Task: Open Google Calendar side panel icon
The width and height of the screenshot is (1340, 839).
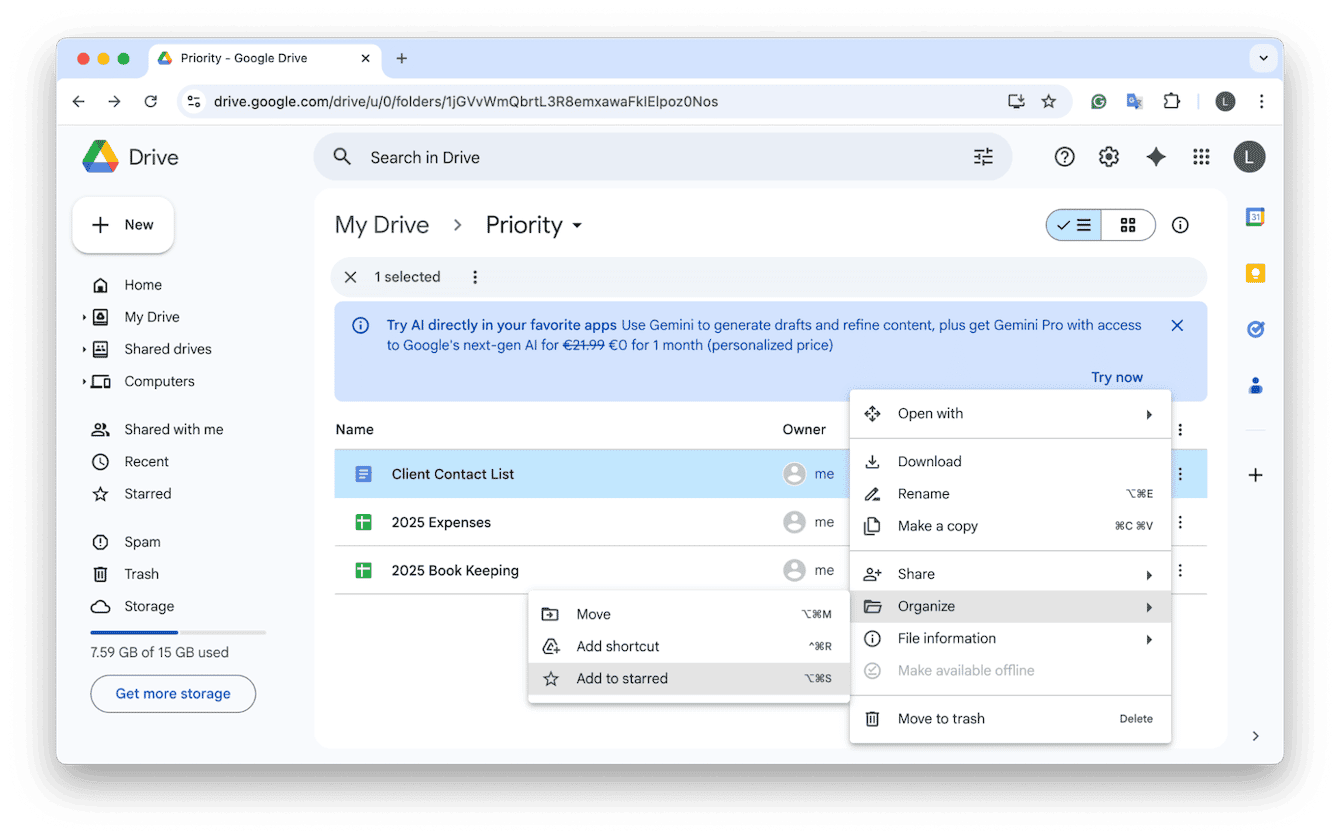Action: pyautogui.click(x=1255, y=217)
